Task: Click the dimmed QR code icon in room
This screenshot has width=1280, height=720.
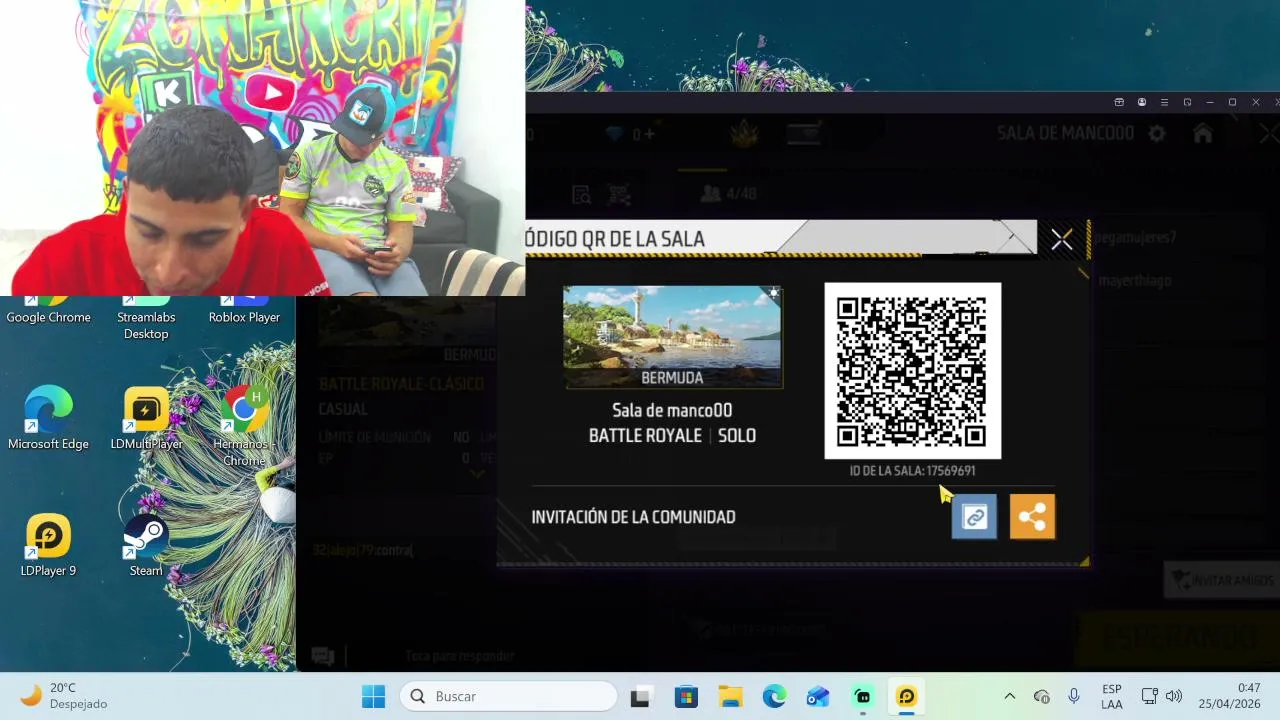Action: (x=620, y=194)
